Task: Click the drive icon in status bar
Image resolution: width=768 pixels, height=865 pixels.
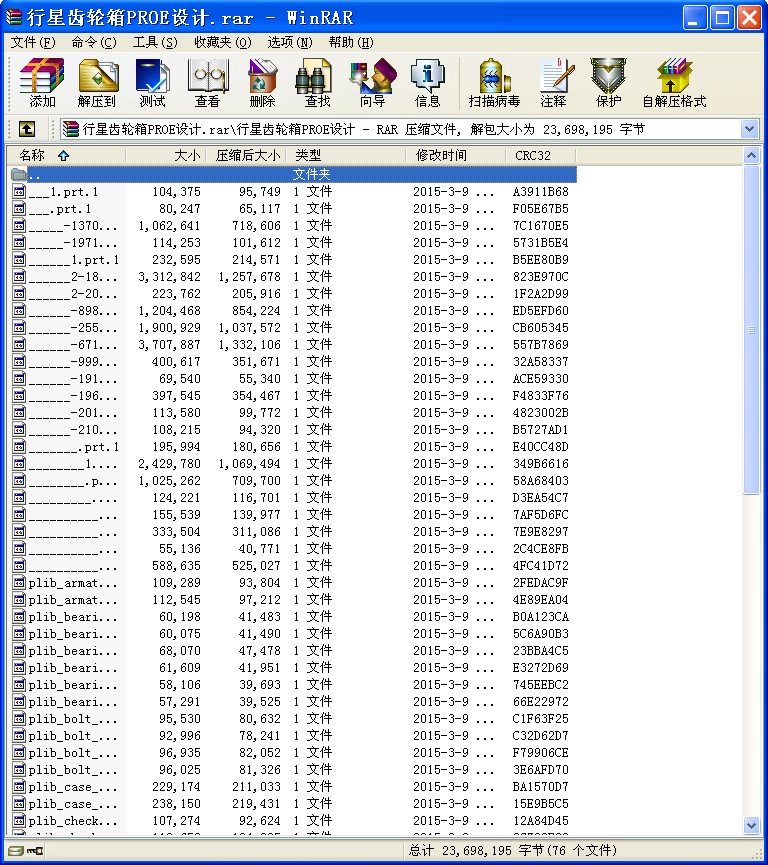Action: coord(16,851)
